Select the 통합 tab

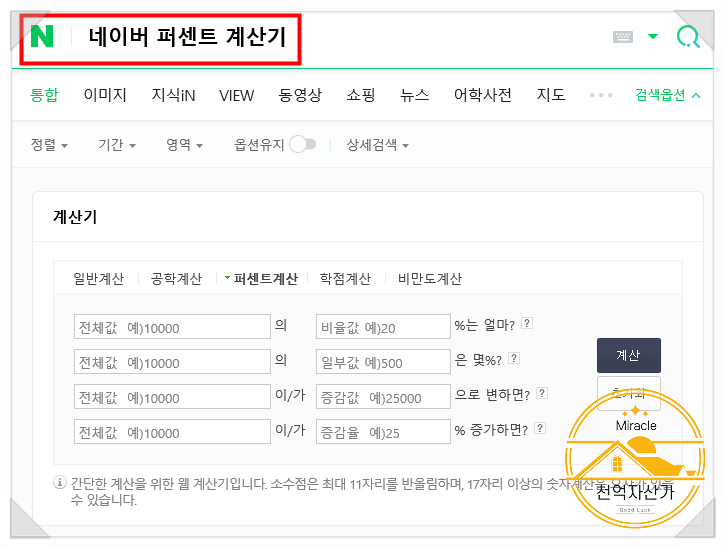click(x=44, y=95)
